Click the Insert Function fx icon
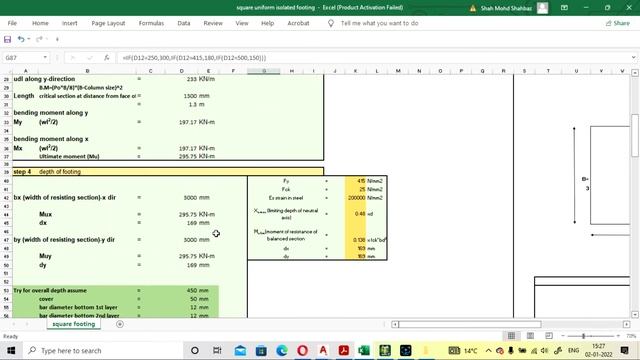 click(x=107, y=58)
